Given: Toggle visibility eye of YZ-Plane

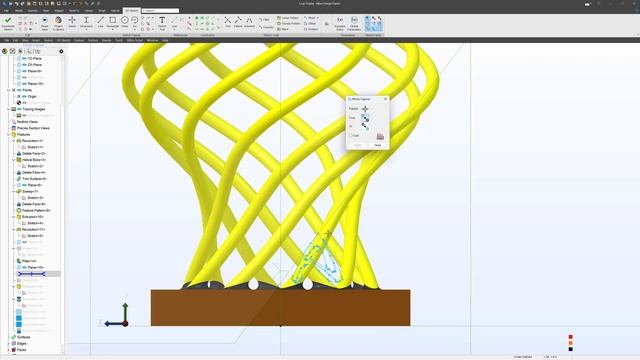Looking at the screenshot, I should (x=24, y=58).
